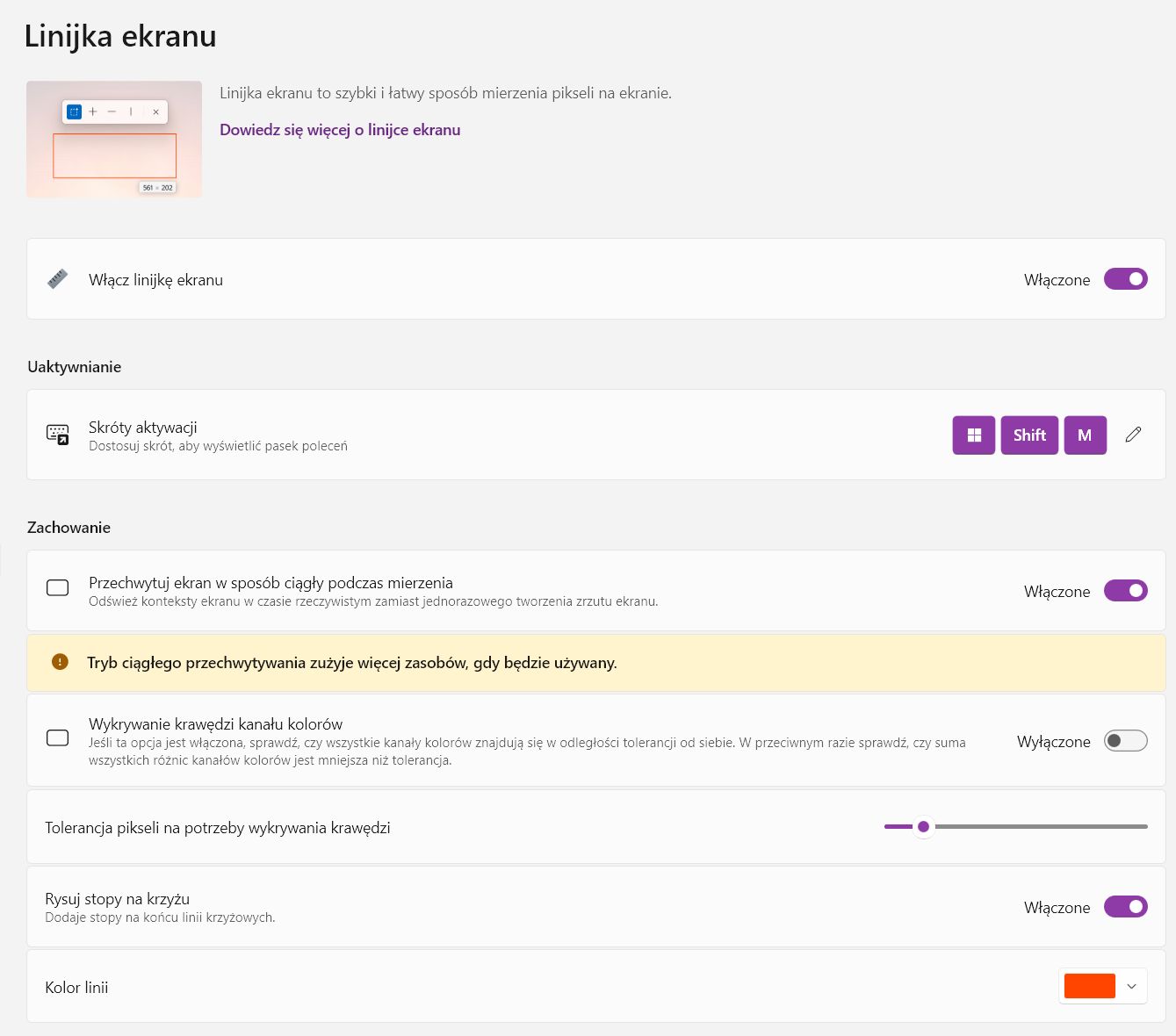The image size is (1176, 1036).
Task: Click the ruler icon beside Włącz linijkę ekranu
Action: coord(57,279)
